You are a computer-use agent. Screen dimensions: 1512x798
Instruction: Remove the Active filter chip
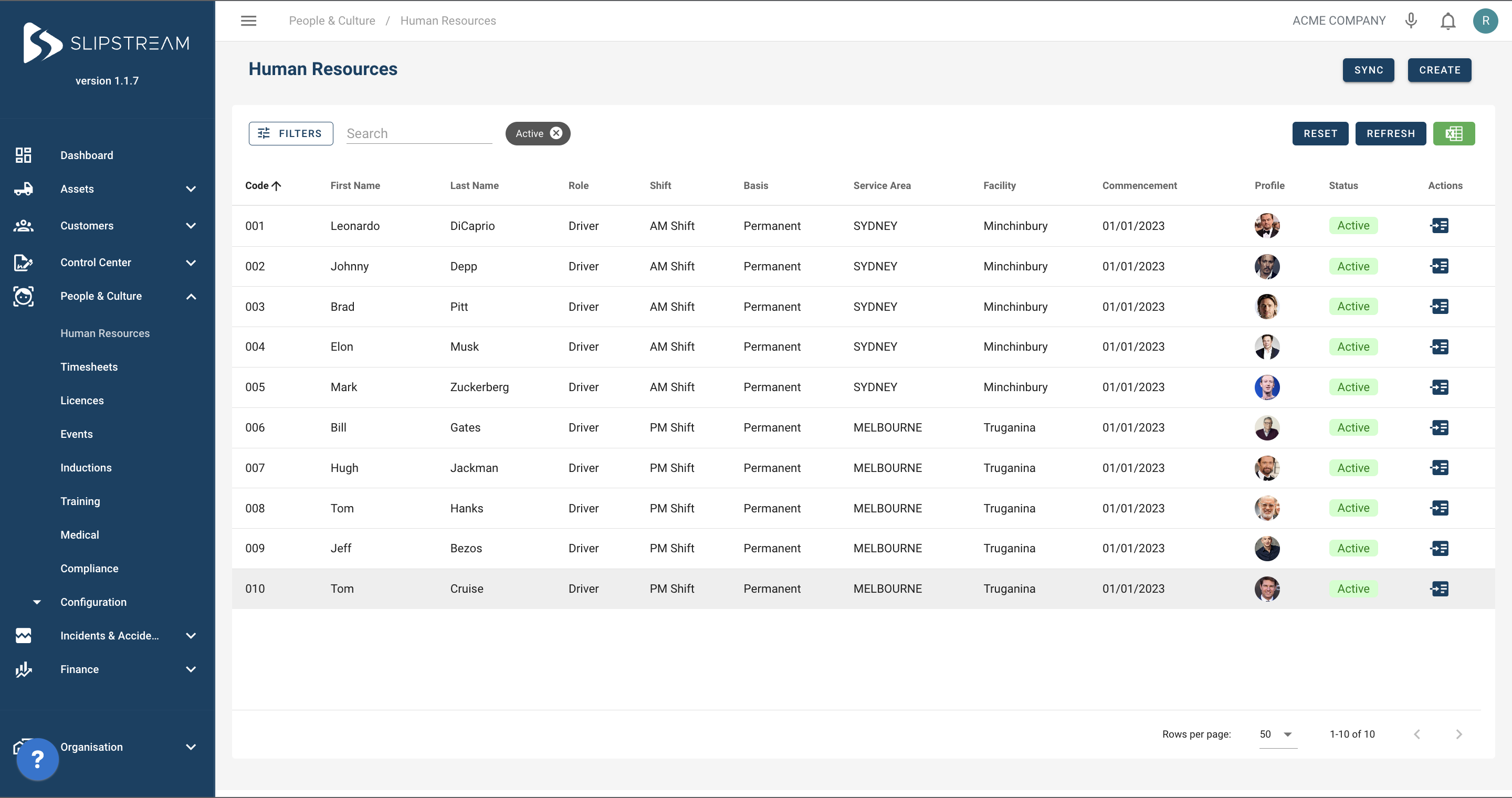pyautogui.click(x=556, y=133)
